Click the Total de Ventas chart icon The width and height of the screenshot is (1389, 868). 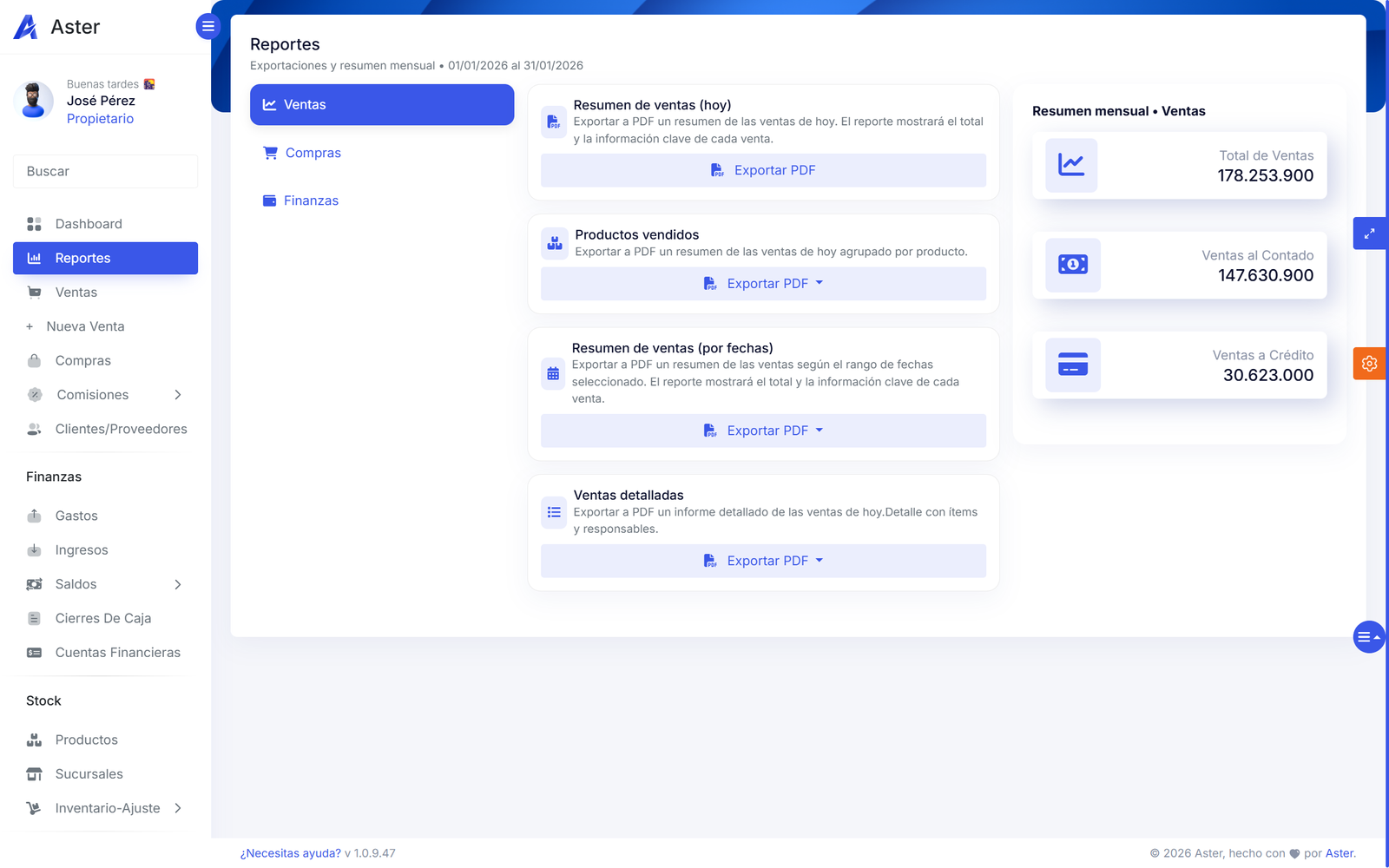point(1071,165)
